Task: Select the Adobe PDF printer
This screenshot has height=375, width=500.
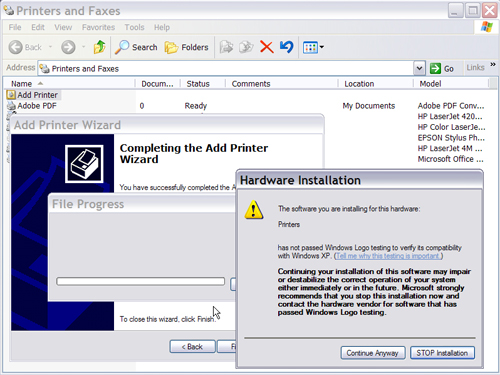Action: (32, 106)
